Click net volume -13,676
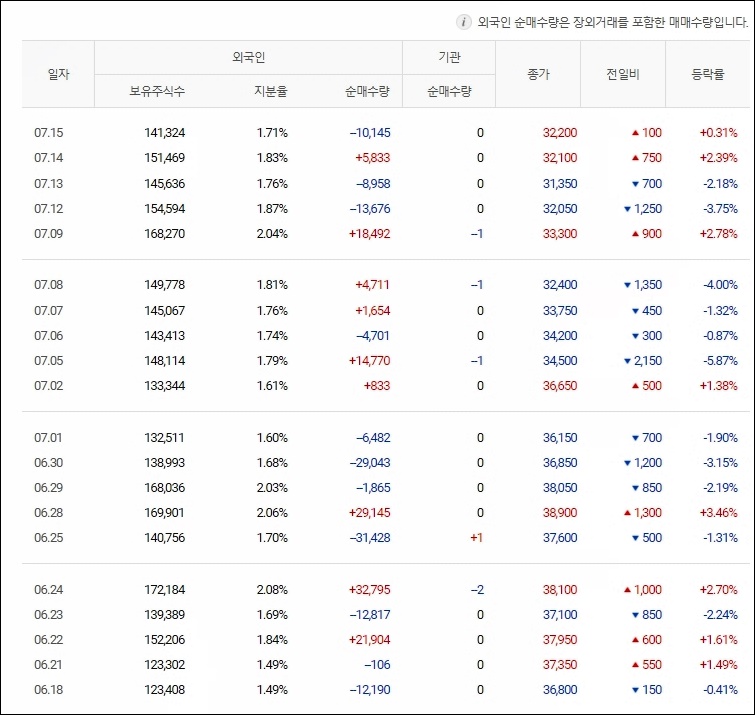Screen dimensions: 755x715 [x=370, y=209]
